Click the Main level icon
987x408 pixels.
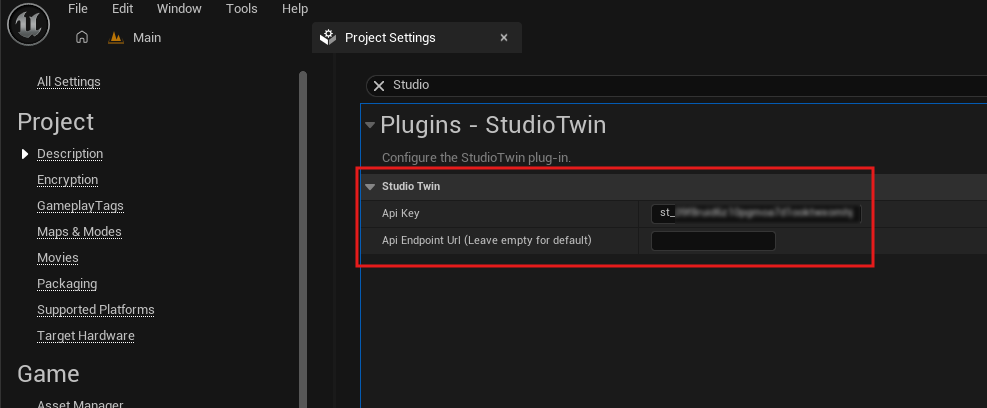coord(115,38)
